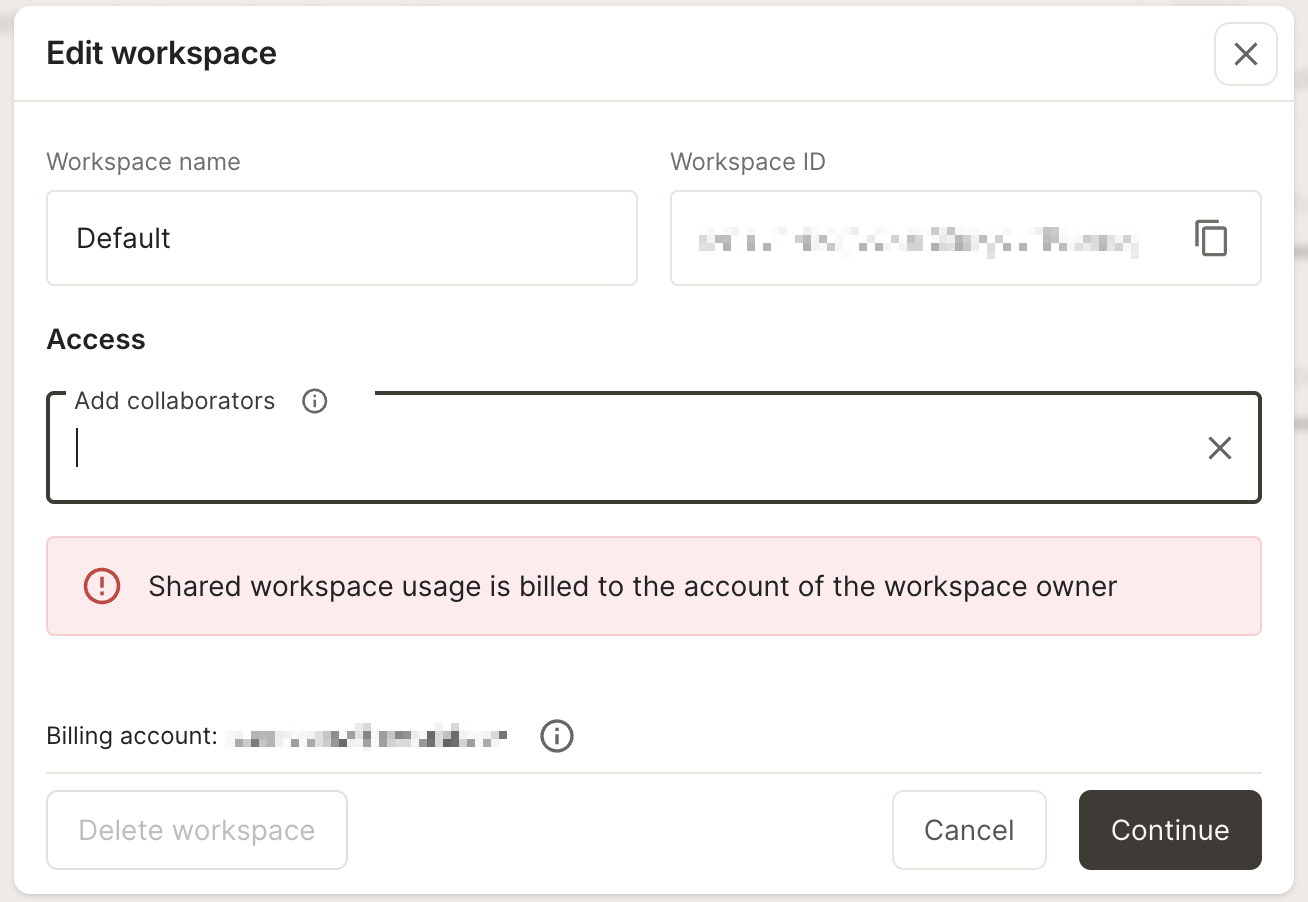The width and height of the screenshot is (1308, 902).
Task: Click the Workspace ID label
Action: pos(747,161)
